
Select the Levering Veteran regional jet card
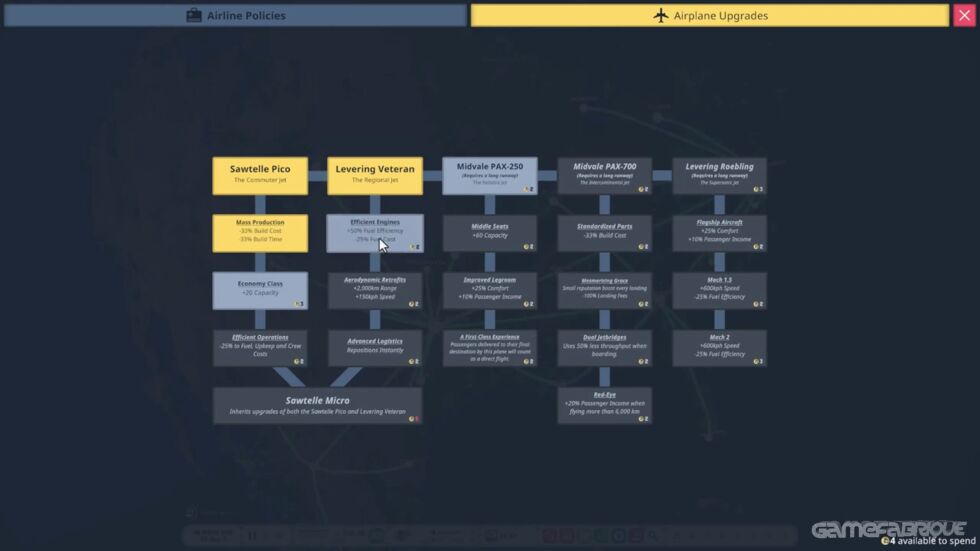[x=375, y=176]
